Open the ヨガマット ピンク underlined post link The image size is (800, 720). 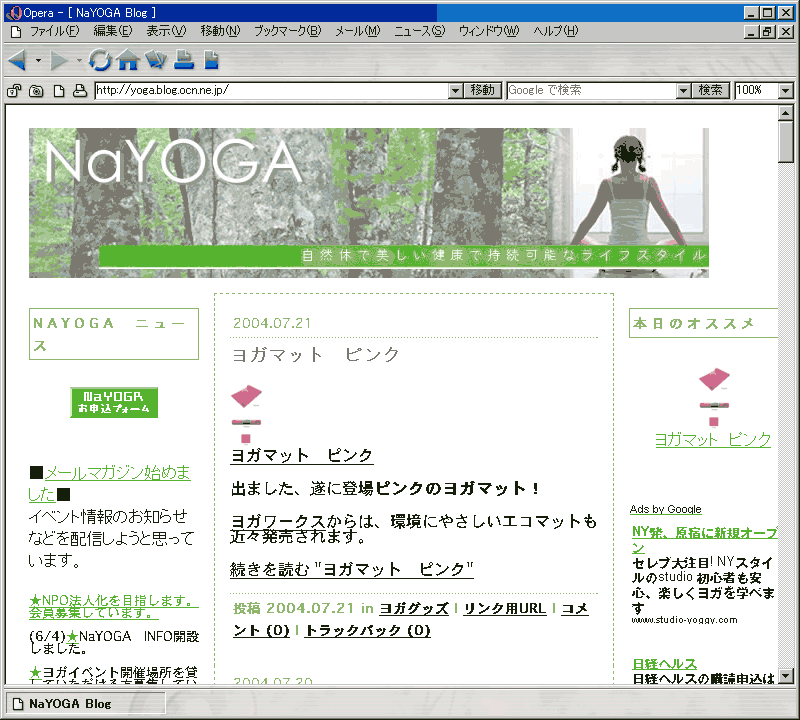[x=302, y=455]
